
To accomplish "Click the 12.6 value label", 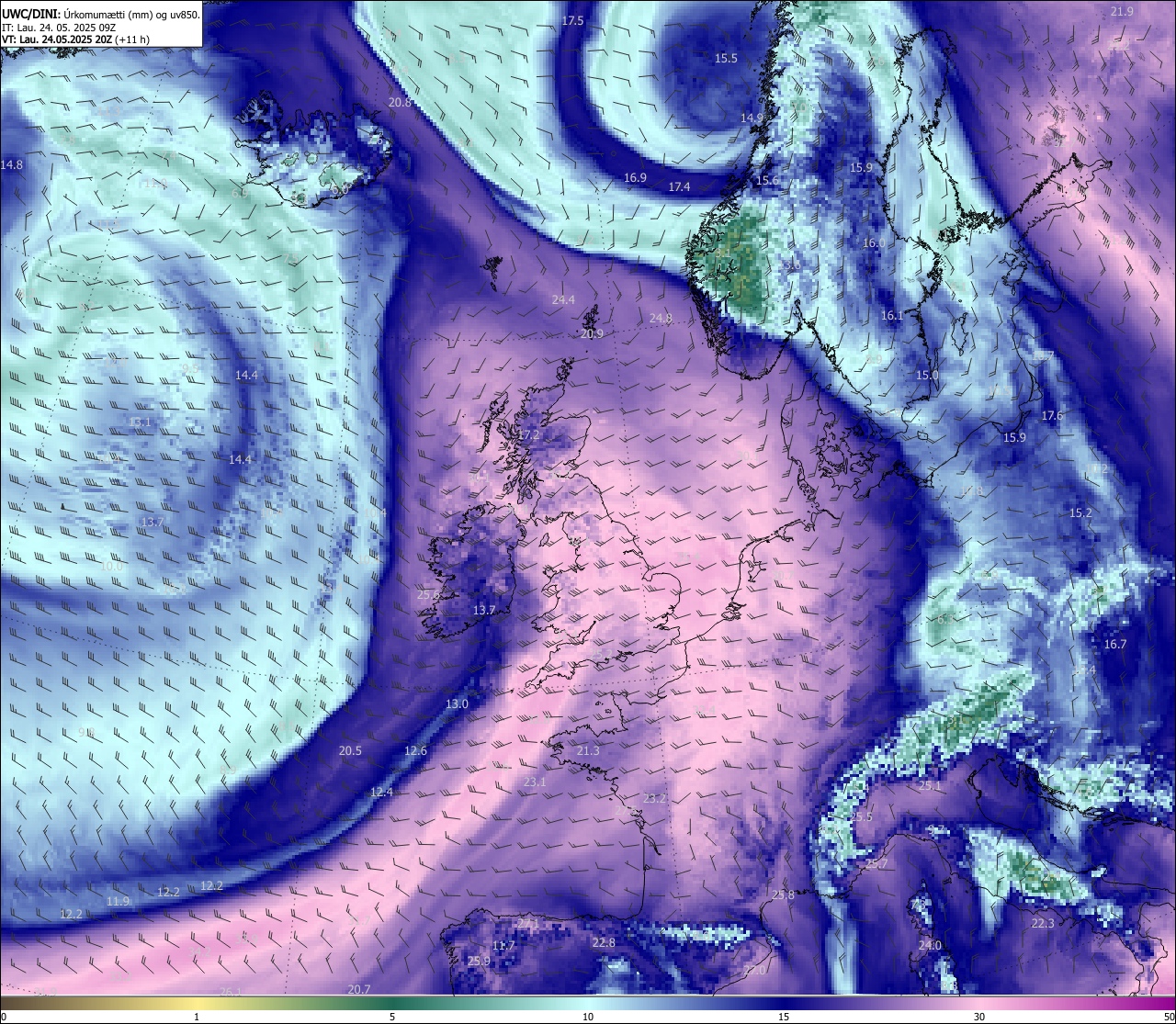I will (415, 750).
